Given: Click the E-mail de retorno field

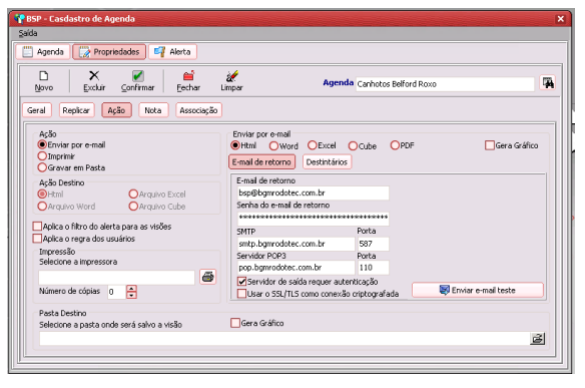Looking at the screenshot, I should coord(313,193).
